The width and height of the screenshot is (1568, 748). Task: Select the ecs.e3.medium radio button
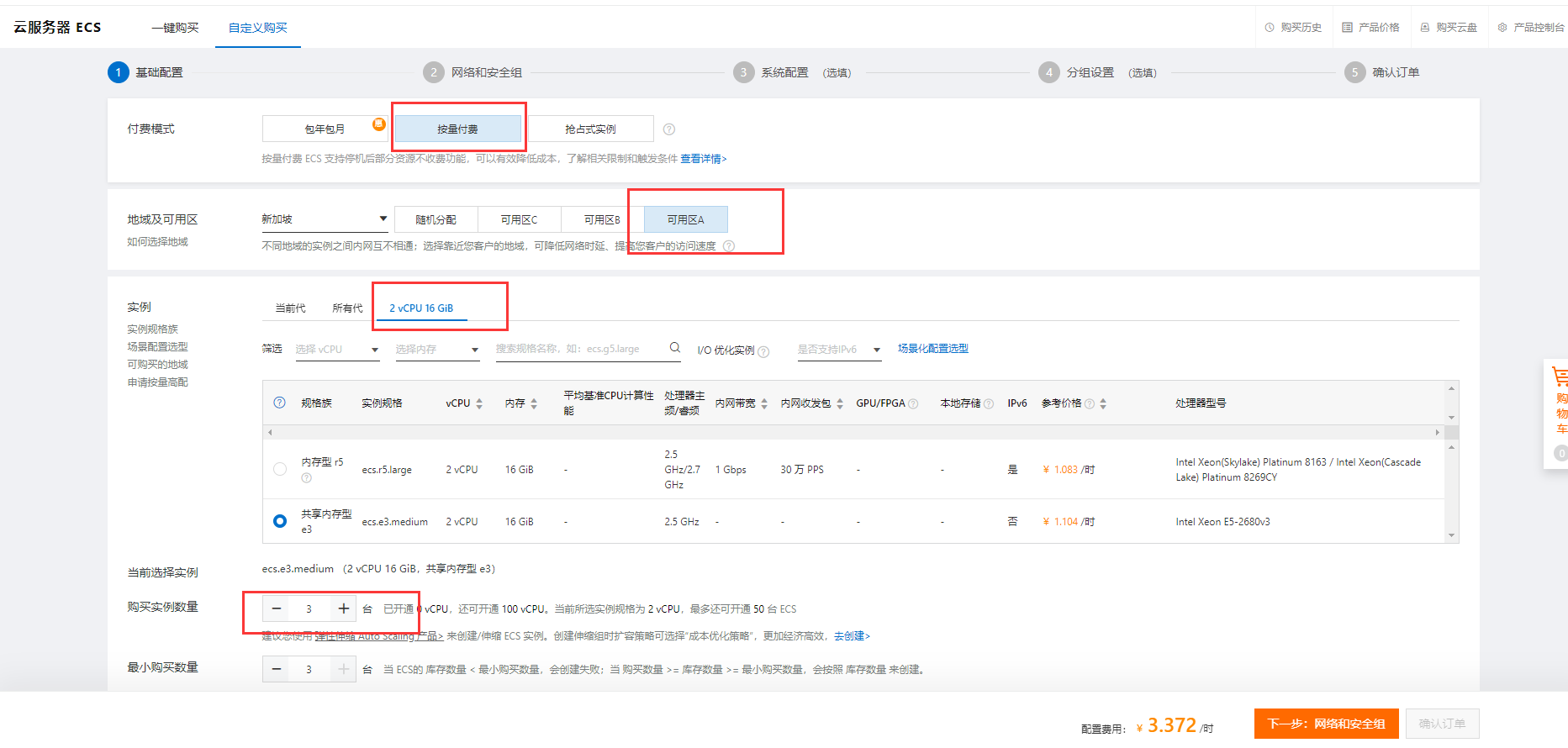pos(280,521)
